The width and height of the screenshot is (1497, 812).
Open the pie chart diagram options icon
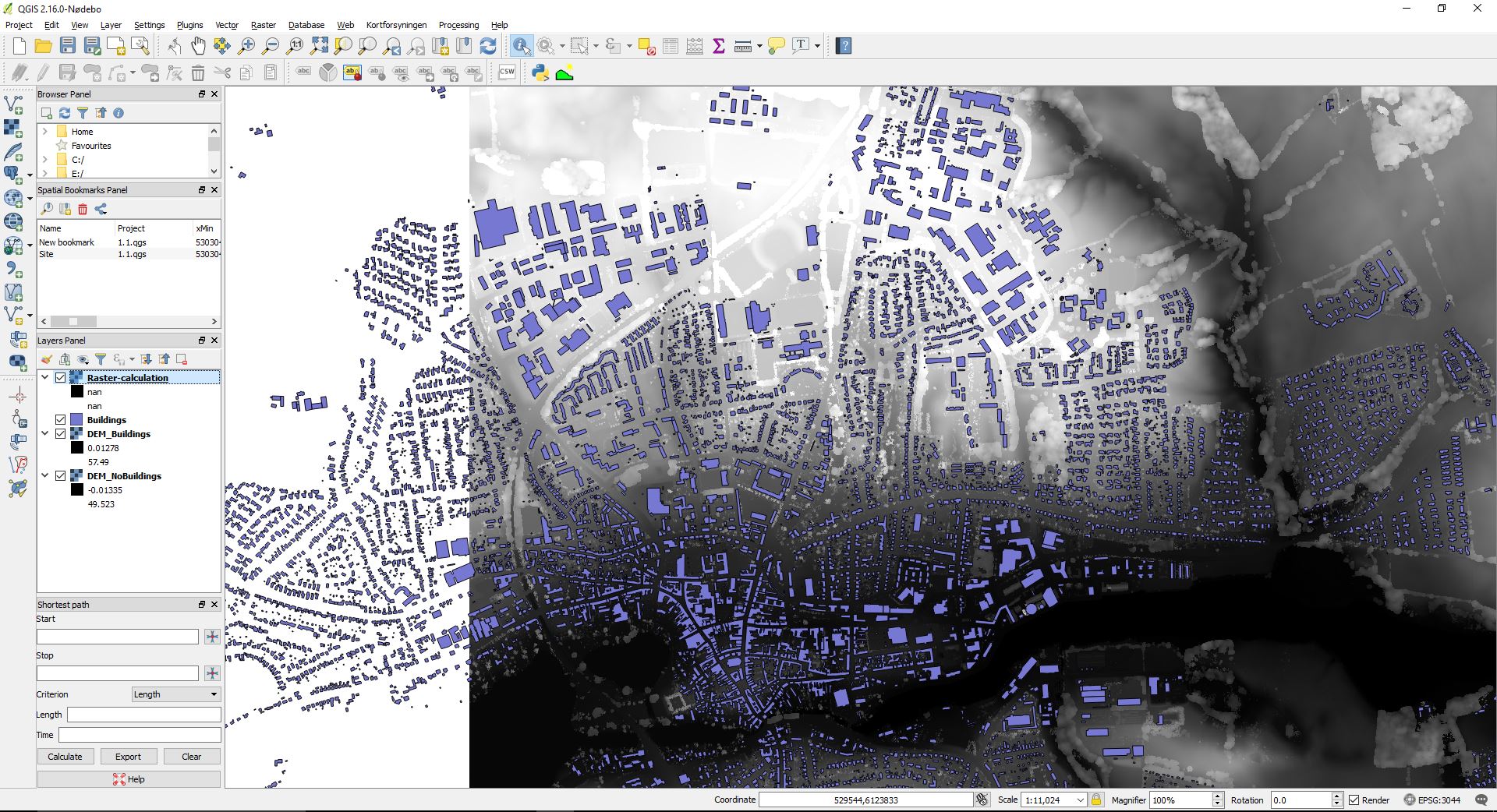click(328, 72)
